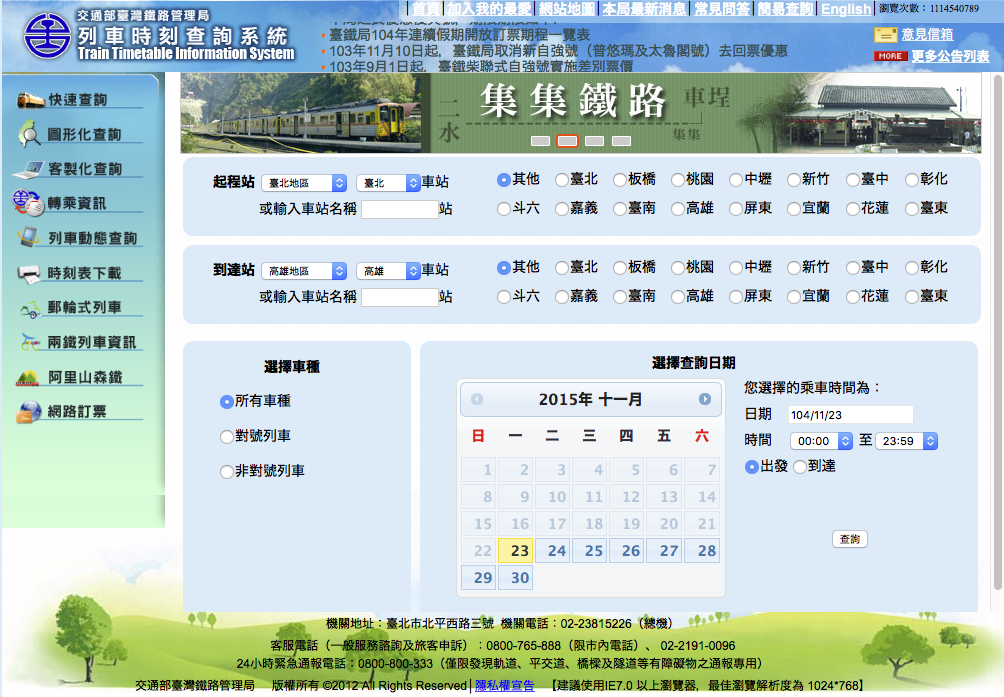Choose 非對號列車 train type

pos(226,472)
